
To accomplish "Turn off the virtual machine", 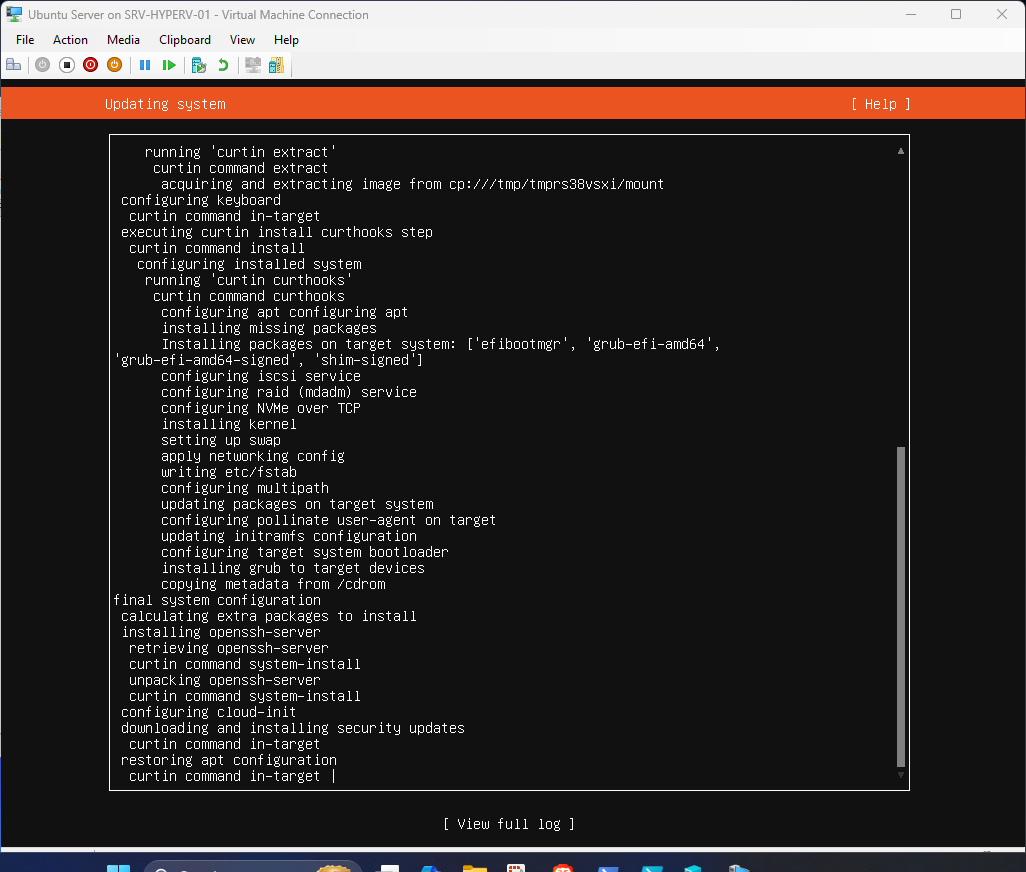I will [66, 64].
